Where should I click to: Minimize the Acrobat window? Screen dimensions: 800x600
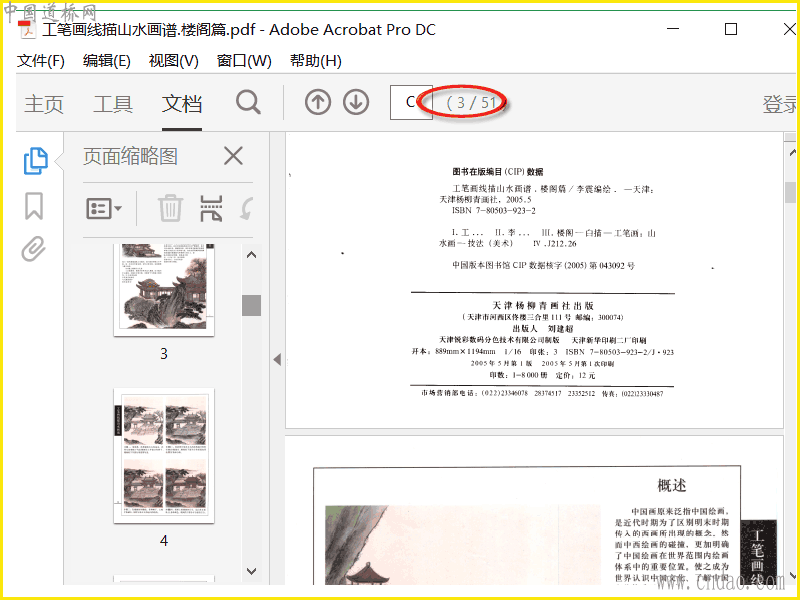coord(673,29)
